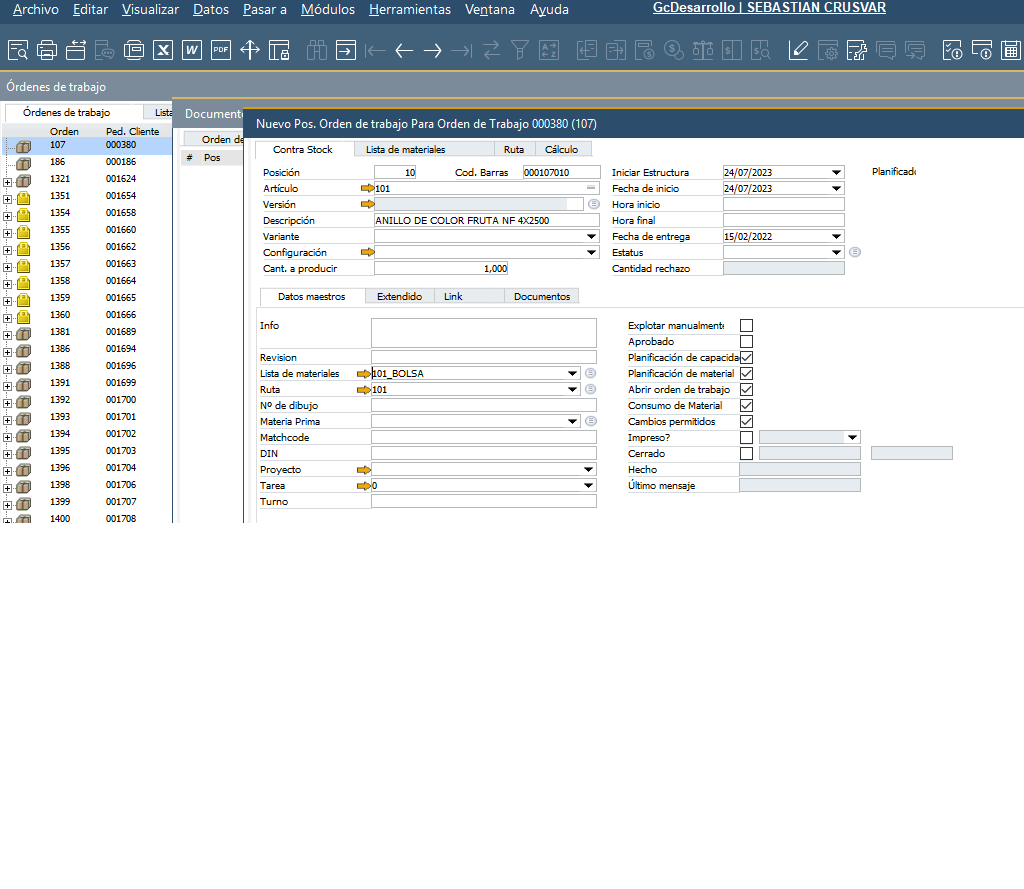Click the Refresh record toolbar icon
This screenshot has height=889, width=1024.
tap(491, 50)
